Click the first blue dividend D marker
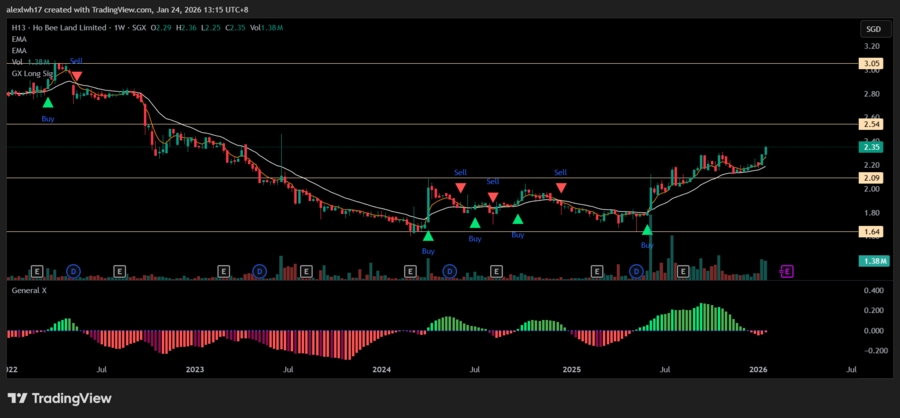 pyautogui.click(x=73, y=270)
